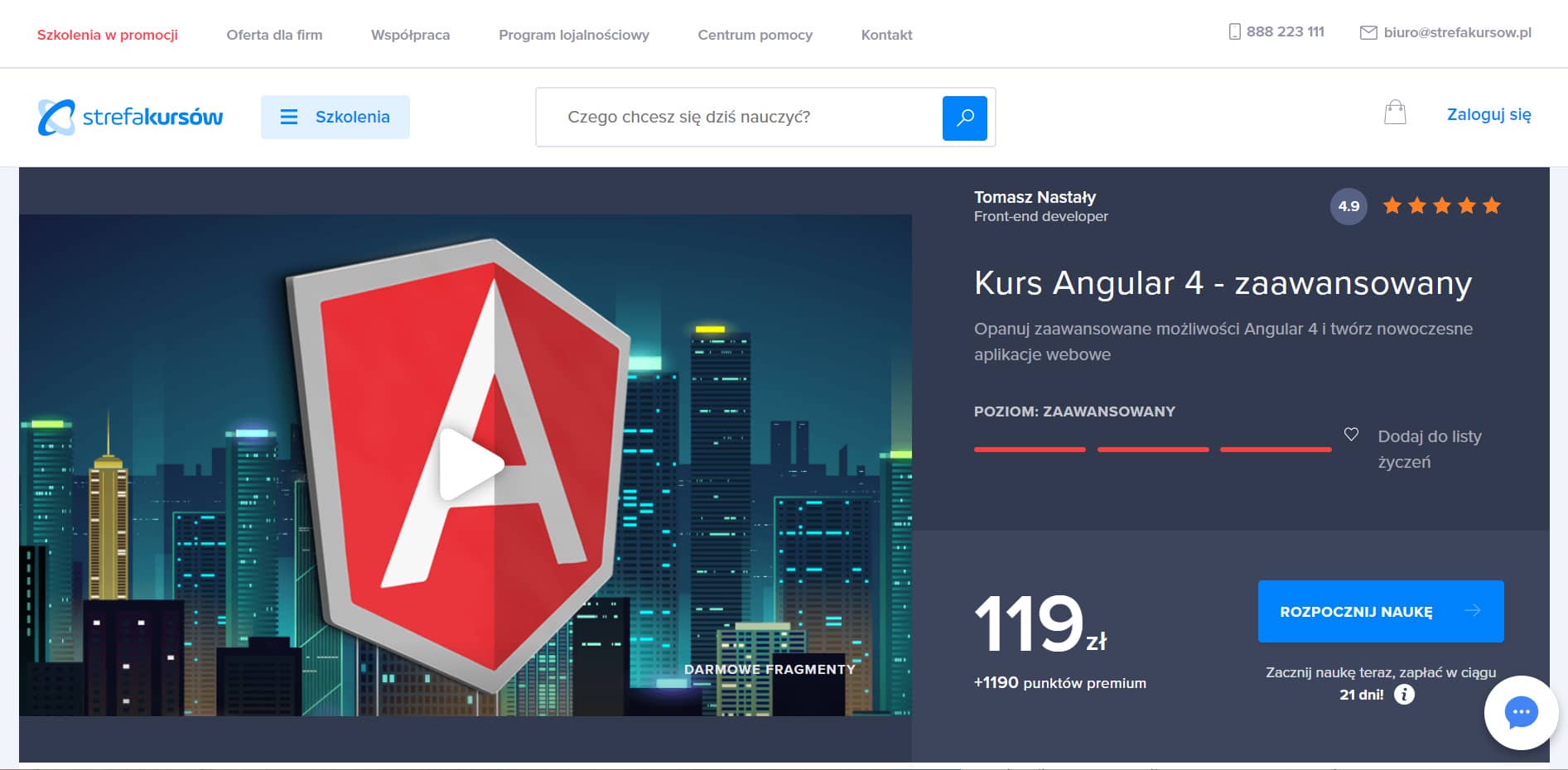Toggle the wishlist heart icon
This screenshot has width=1568, height=770.
click(1351, 434)
